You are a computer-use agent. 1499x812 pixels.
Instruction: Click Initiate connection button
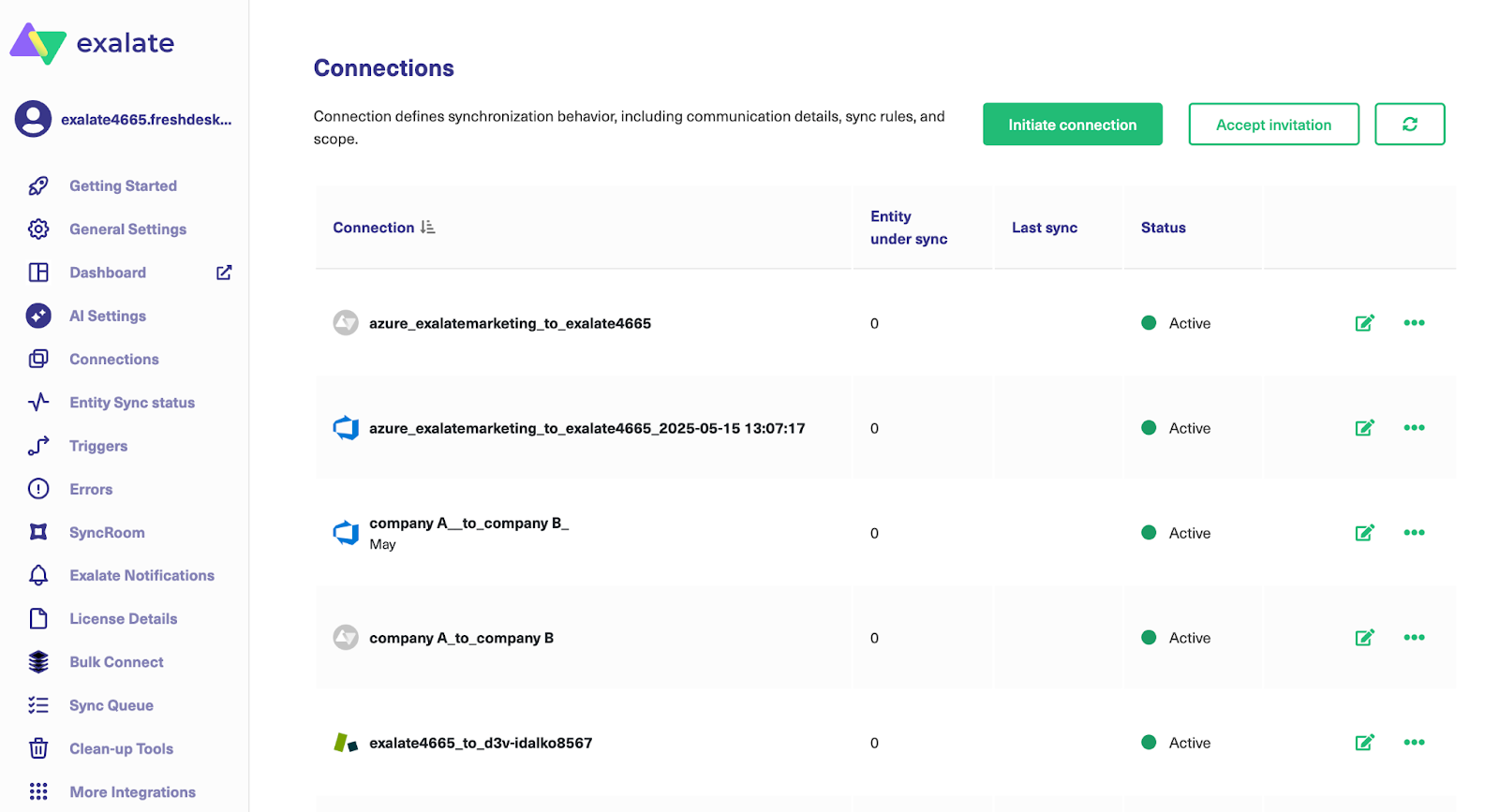[x=1073, y=124]
